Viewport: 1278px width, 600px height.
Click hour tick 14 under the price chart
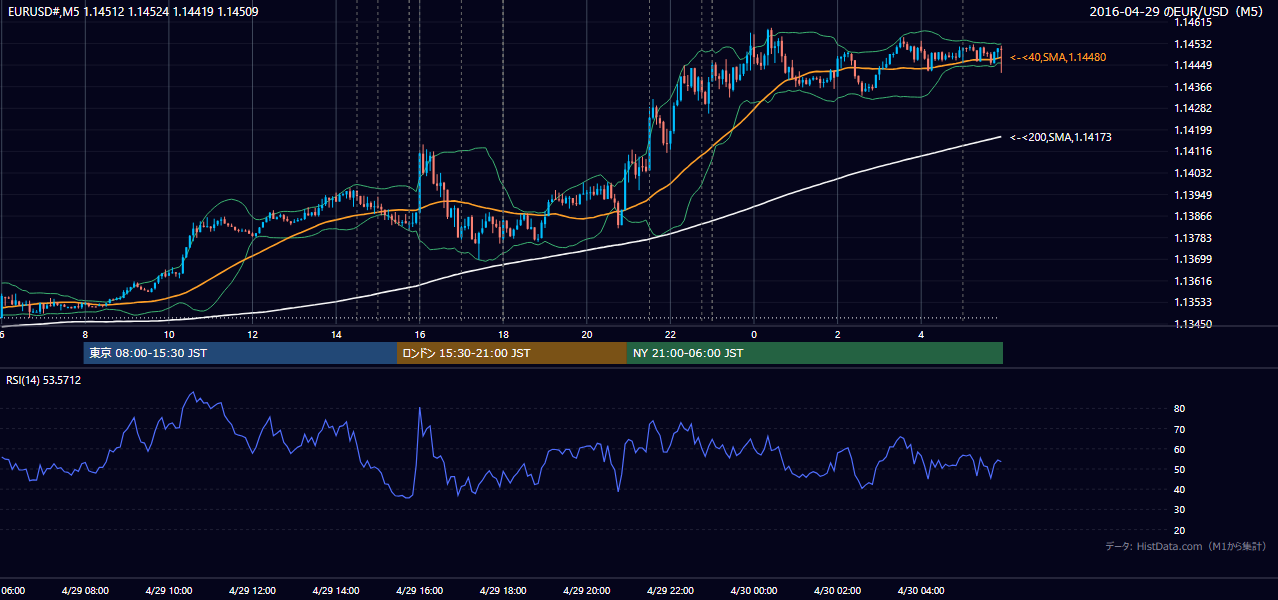pos(336,334)
